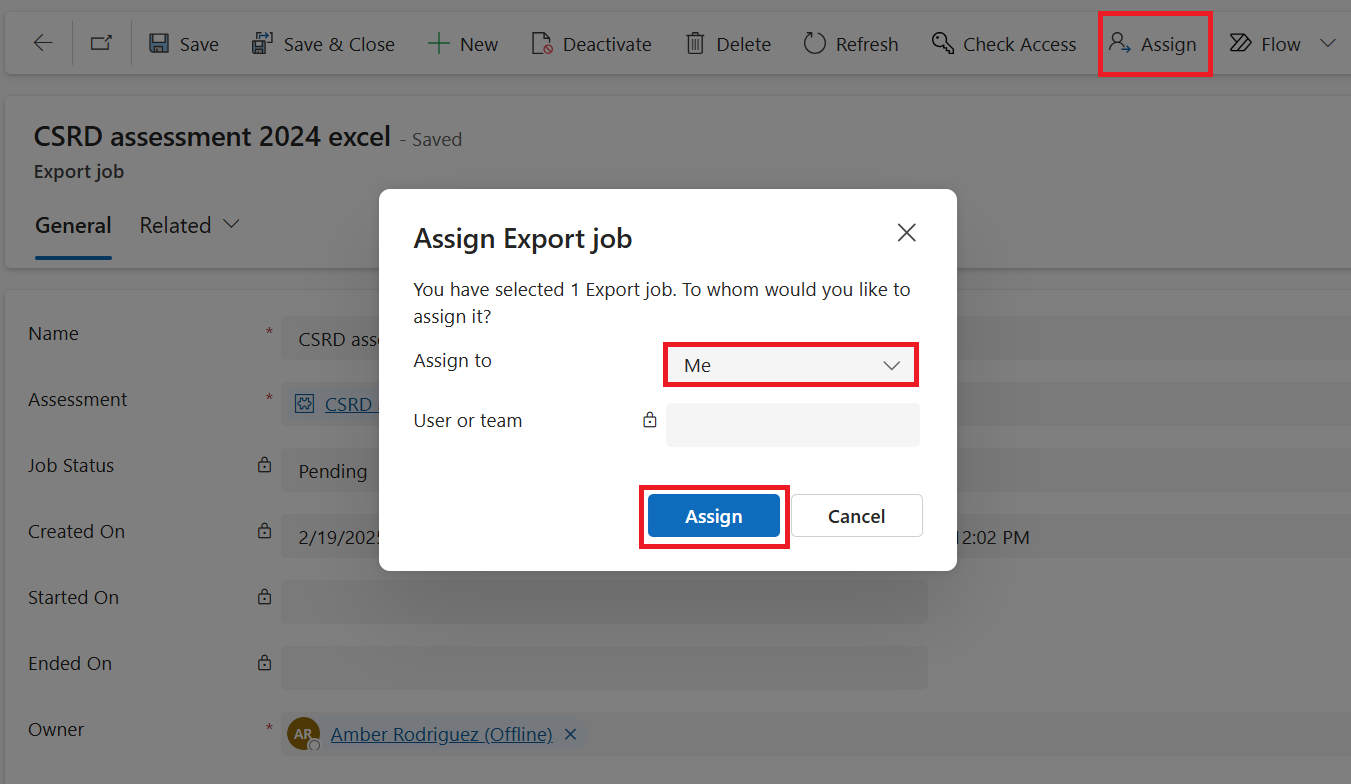
Task: Click the Job Status Pending field
Action: tap(333, 471)
